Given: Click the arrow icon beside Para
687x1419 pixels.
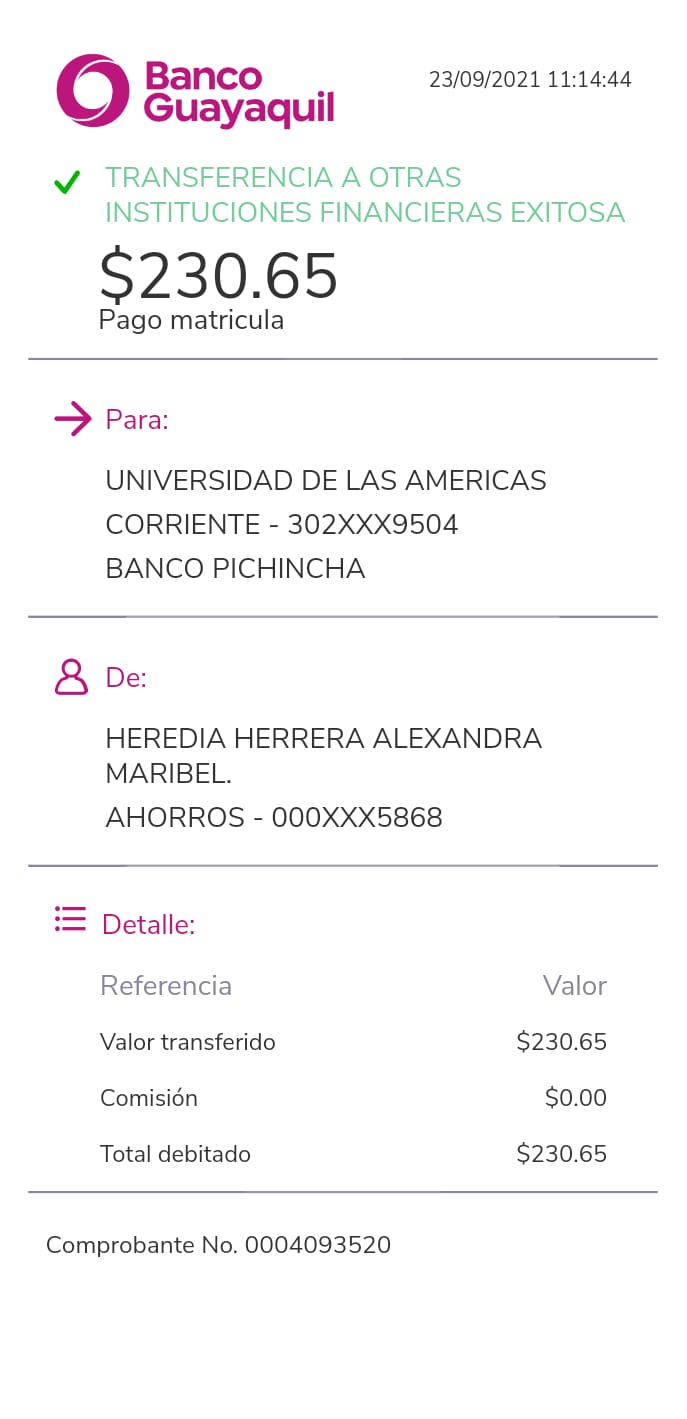Looking at the screenshot, I should [x=72, y=419].
